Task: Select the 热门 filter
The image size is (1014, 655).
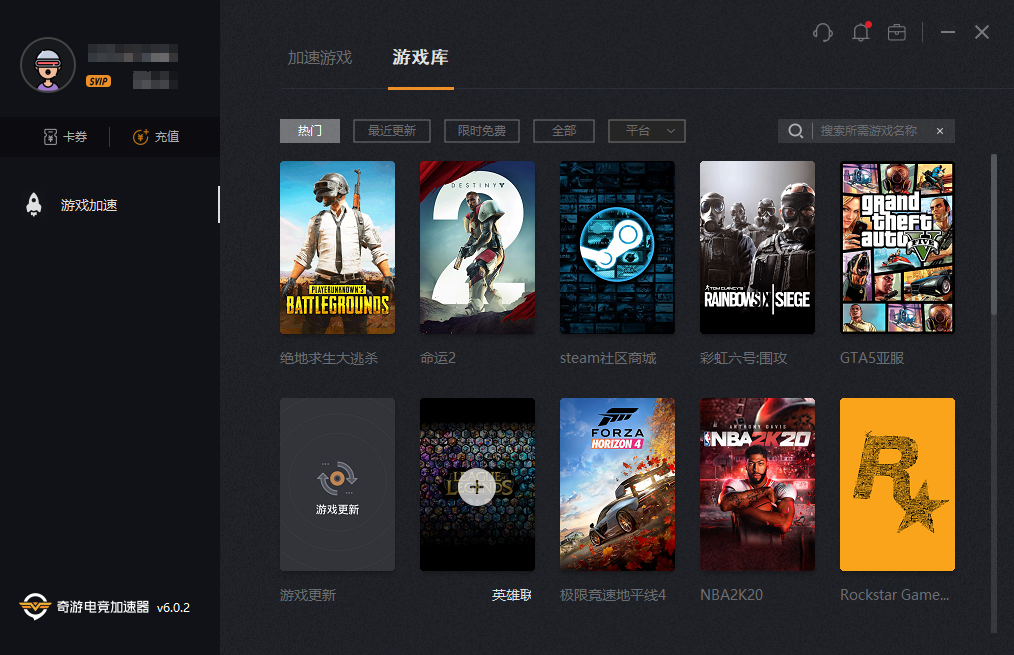Action: tap(310, 131)
